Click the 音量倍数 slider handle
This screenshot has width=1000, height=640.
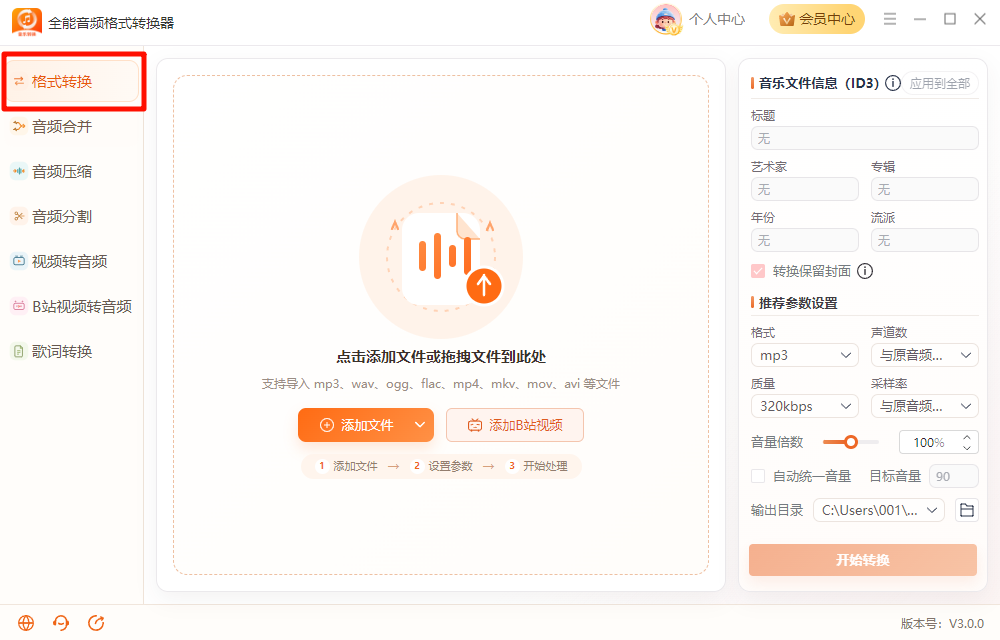(851, 442)
